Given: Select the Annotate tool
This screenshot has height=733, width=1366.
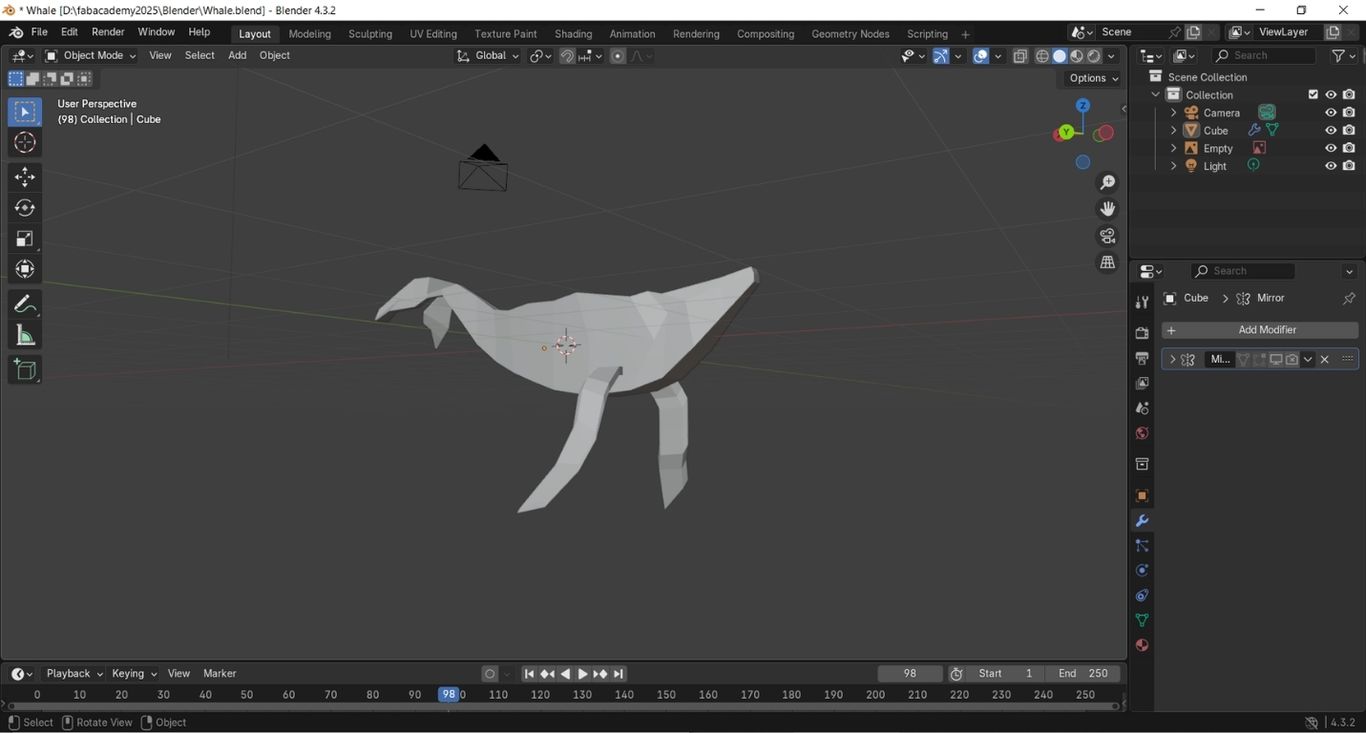Looking at the screenshot, I should click(x=25, y=304).
